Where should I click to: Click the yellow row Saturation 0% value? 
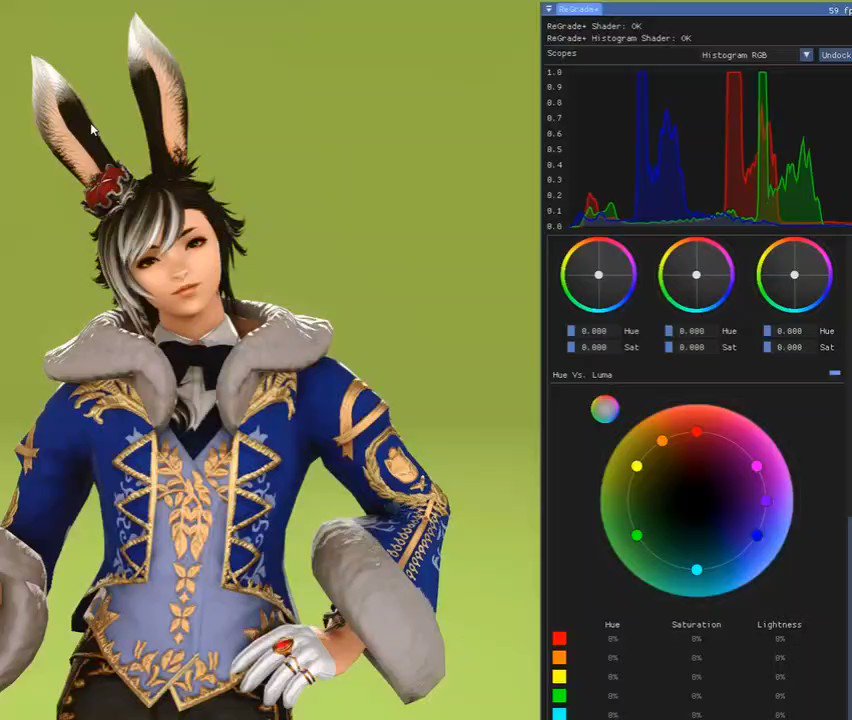click(696, 677)
